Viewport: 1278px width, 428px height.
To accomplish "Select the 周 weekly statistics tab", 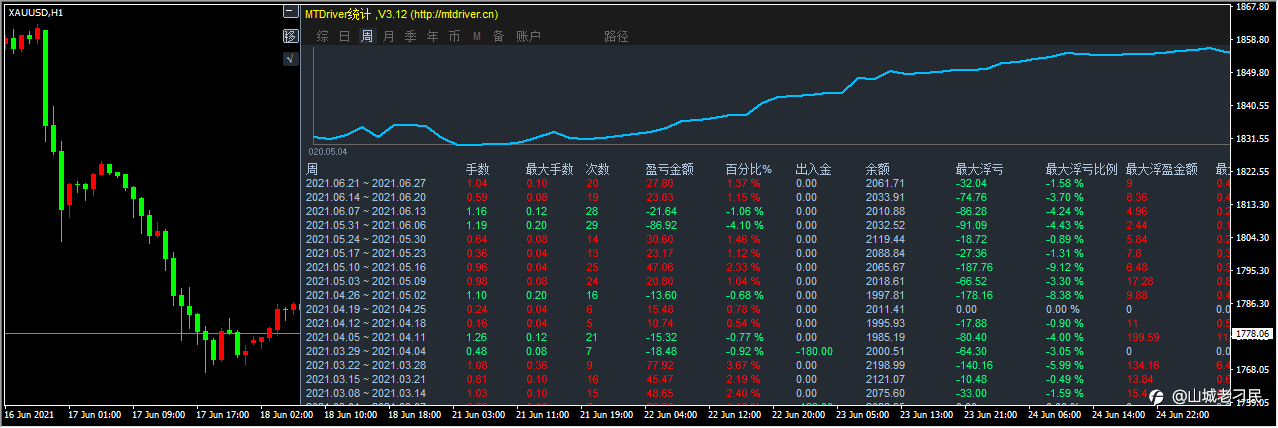I will (367, 37).
